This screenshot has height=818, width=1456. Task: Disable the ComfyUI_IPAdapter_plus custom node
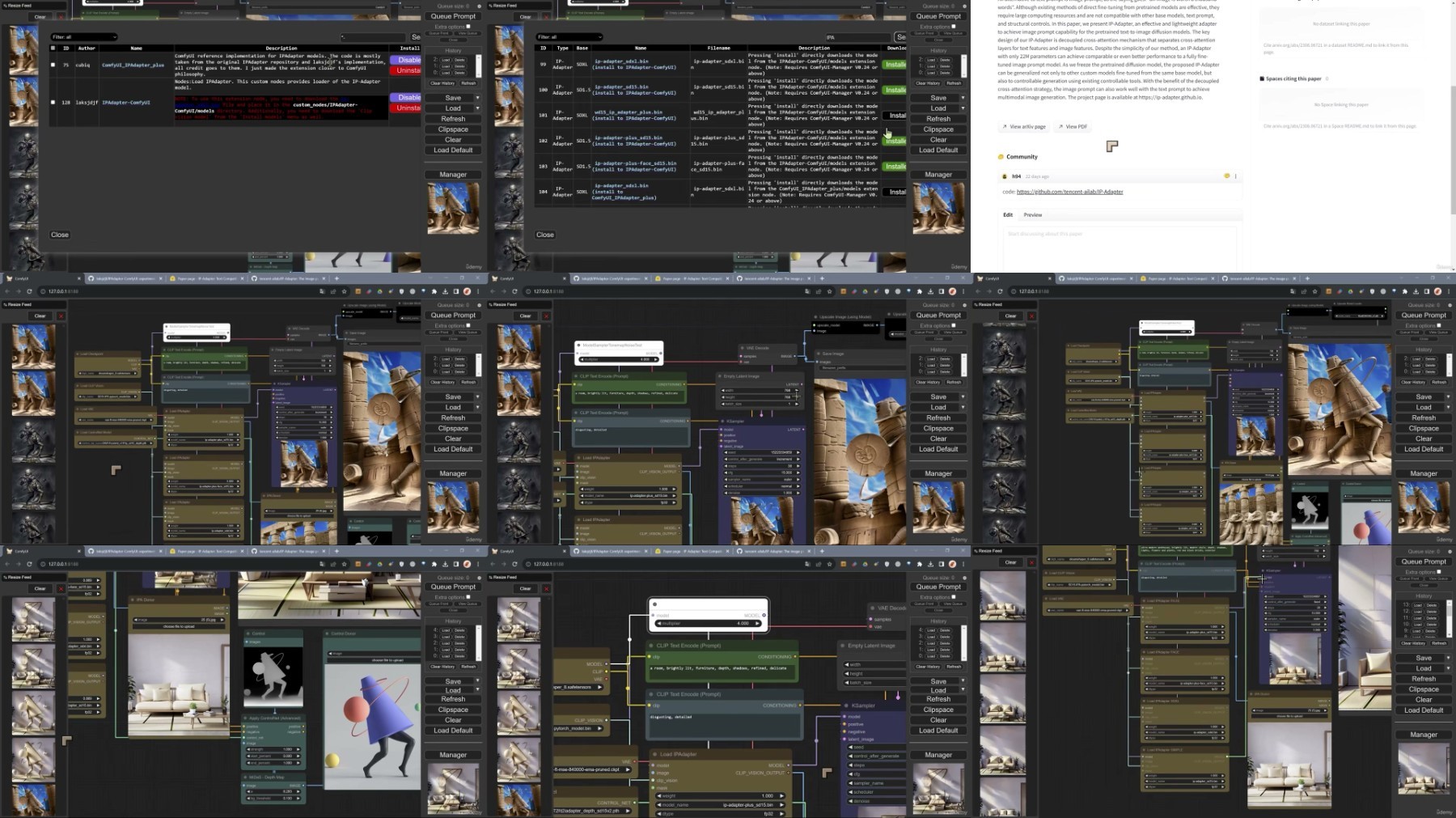tap(406, 60)
